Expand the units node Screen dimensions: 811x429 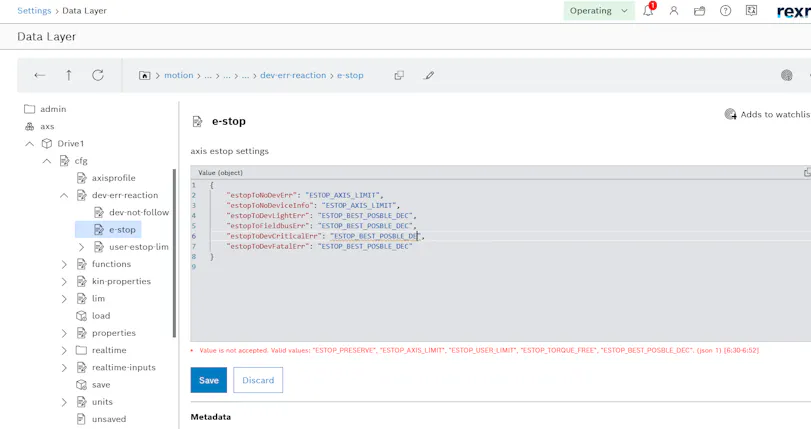64,402
